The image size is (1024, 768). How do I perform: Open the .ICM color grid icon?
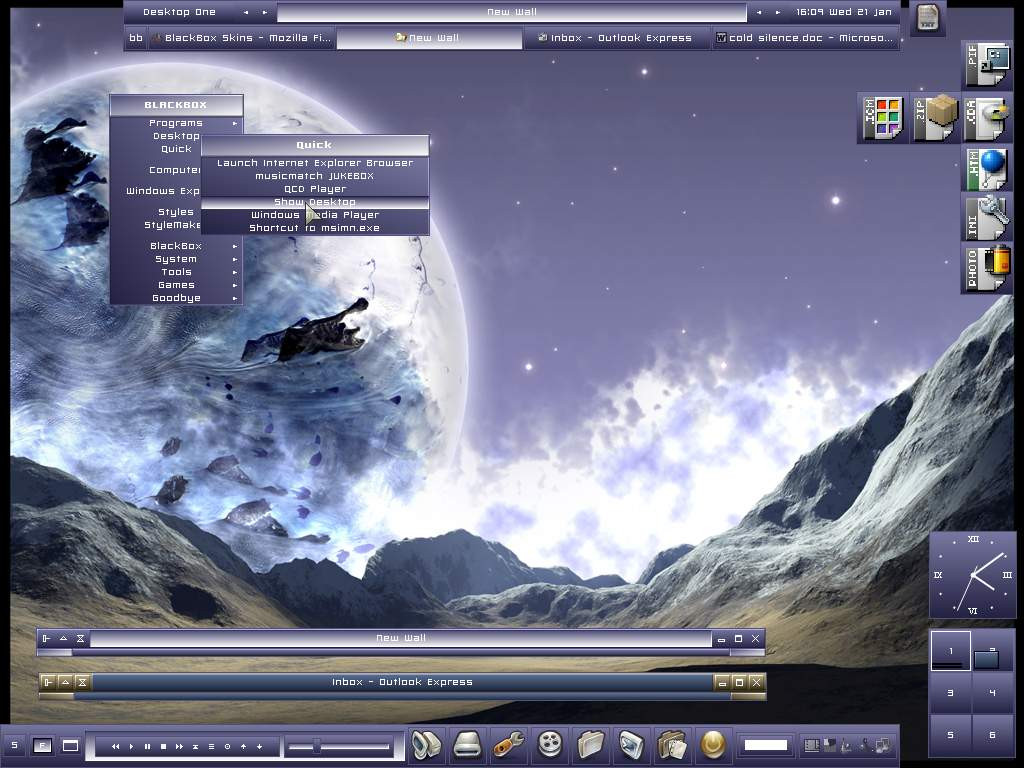click(x=883, y=118)
